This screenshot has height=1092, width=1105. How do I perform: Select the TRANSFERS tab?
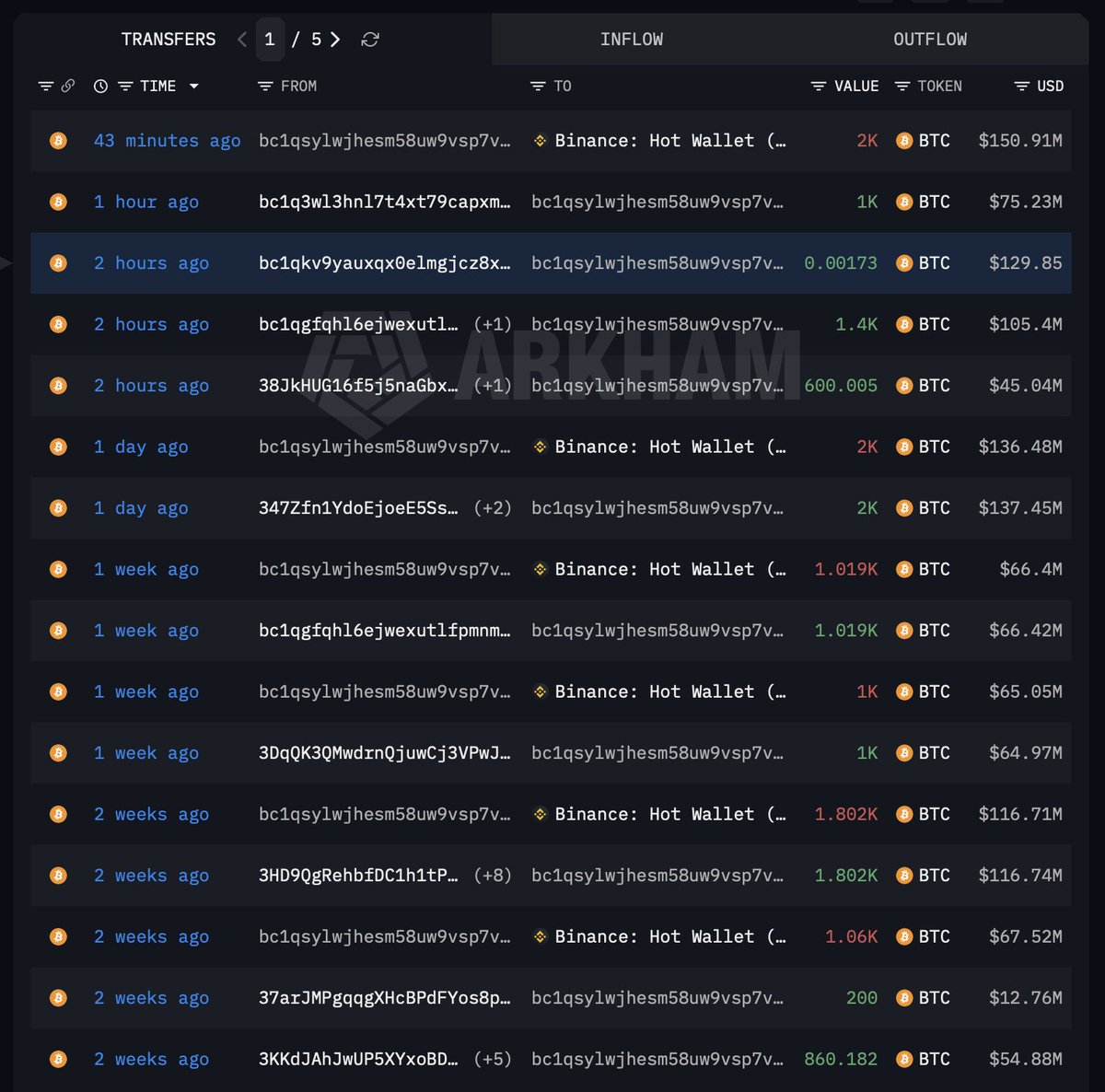pyautogui.click(x=169, y=40)
